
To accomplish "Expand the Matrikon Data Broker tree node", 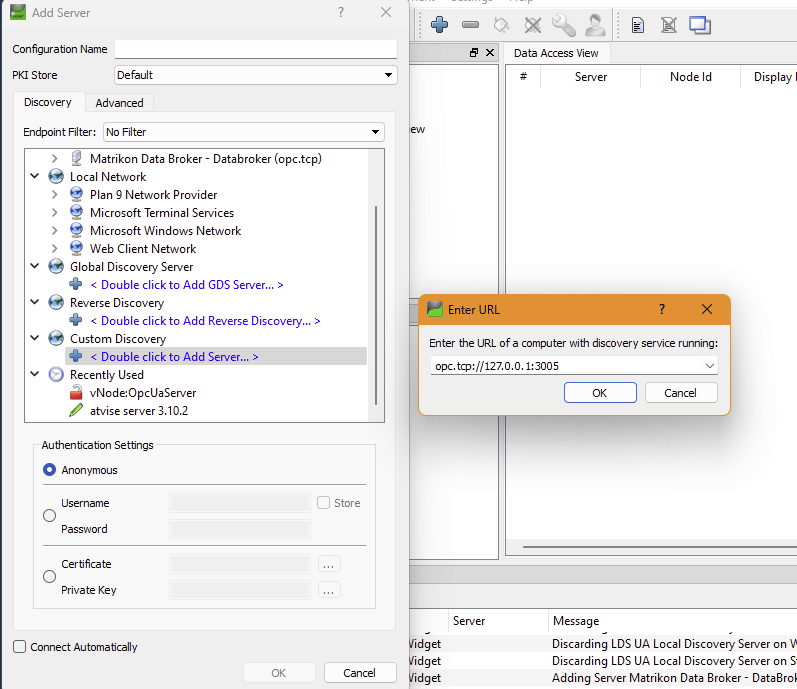I will coord(54,159).
